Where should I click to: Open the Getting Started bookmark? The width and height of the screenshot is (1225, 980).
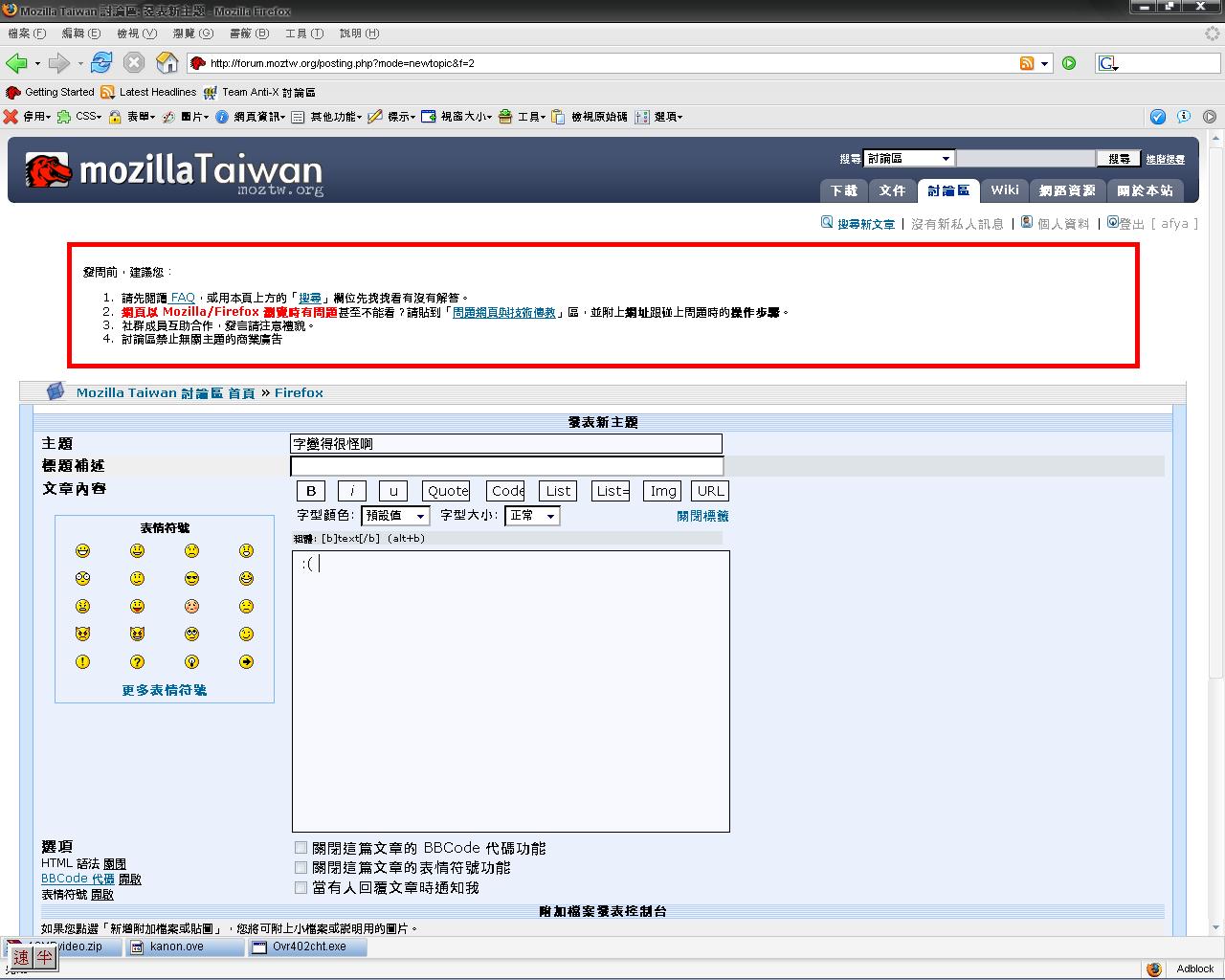tap(51, 93)
